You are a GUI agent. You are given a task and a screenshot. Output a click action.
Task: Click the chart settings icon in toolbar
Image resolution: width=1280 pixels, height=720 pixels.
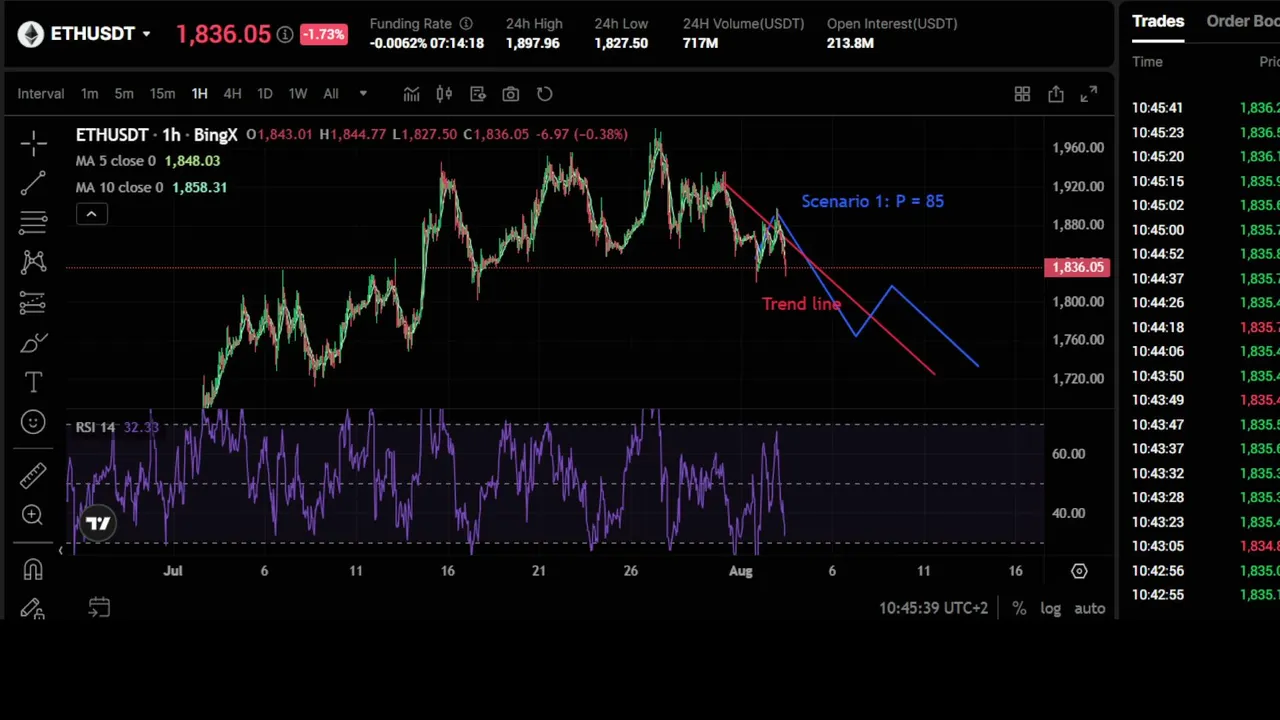coord(478,94)
